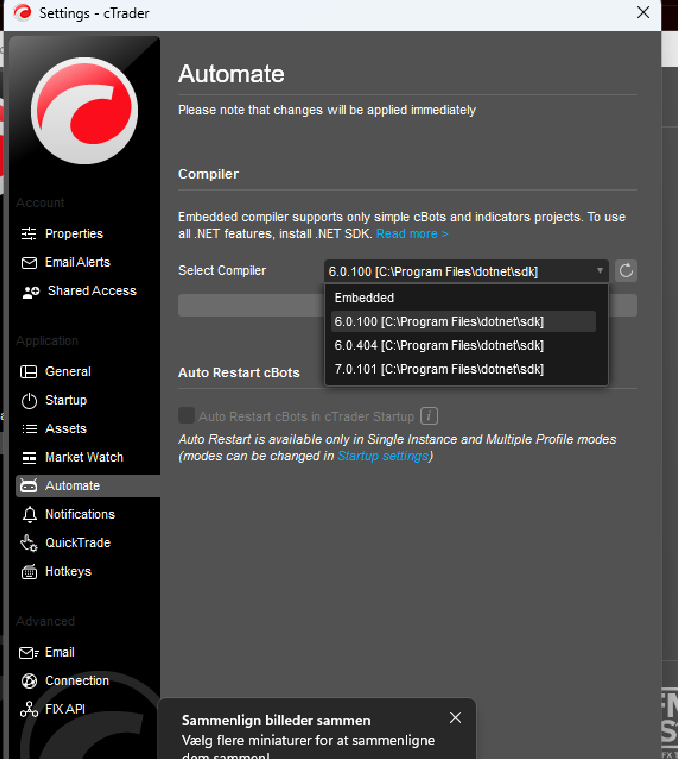This screenshot has height=759, width=678.
Task: Click the Select Compiler combo box field
Action: [x=466, y=271]
